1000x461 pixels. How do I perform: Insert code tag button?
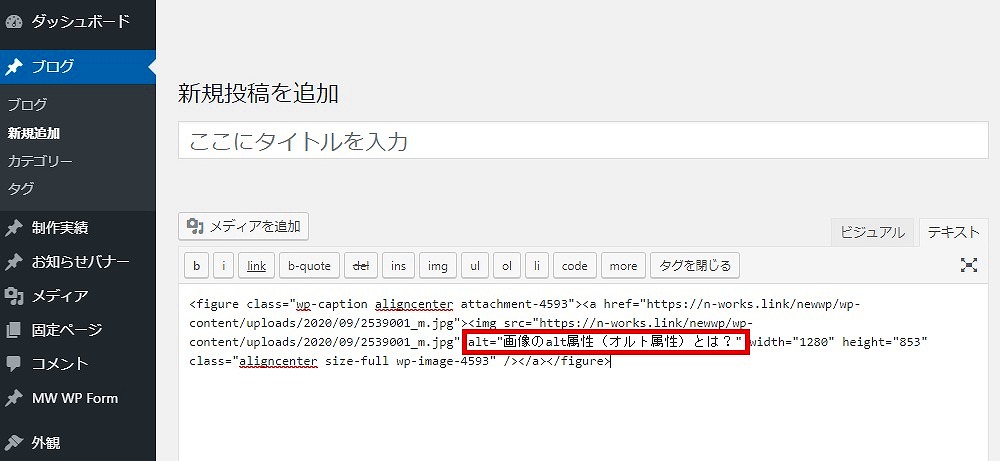tap(575, 266)
